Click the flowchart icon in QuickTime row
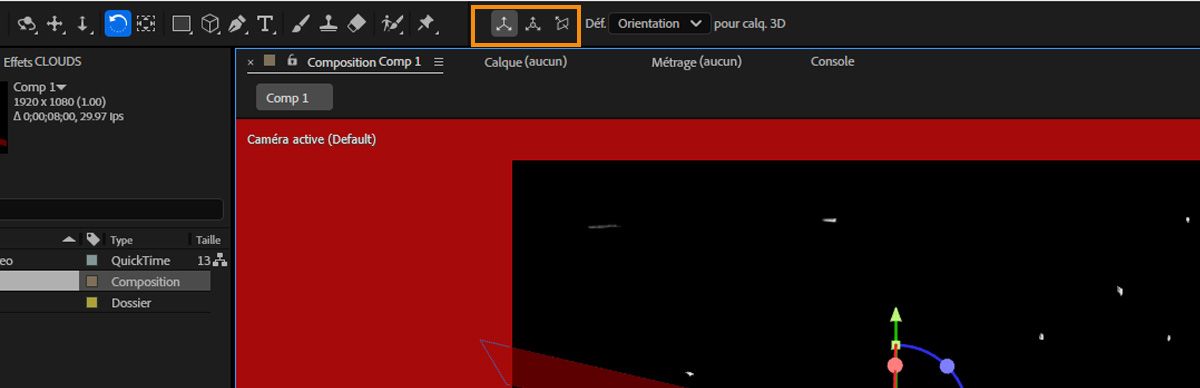 click(220, 261)
